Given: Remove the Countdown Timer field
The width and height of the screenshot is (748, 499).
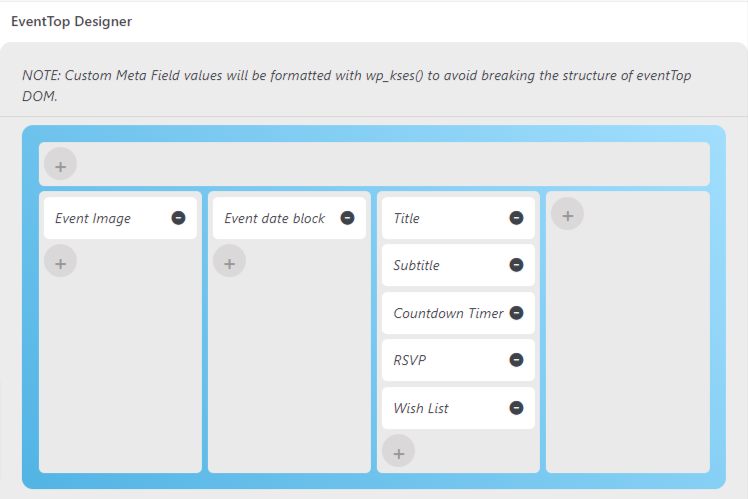Looking at the screenshot, I should (x=516, y=313).
